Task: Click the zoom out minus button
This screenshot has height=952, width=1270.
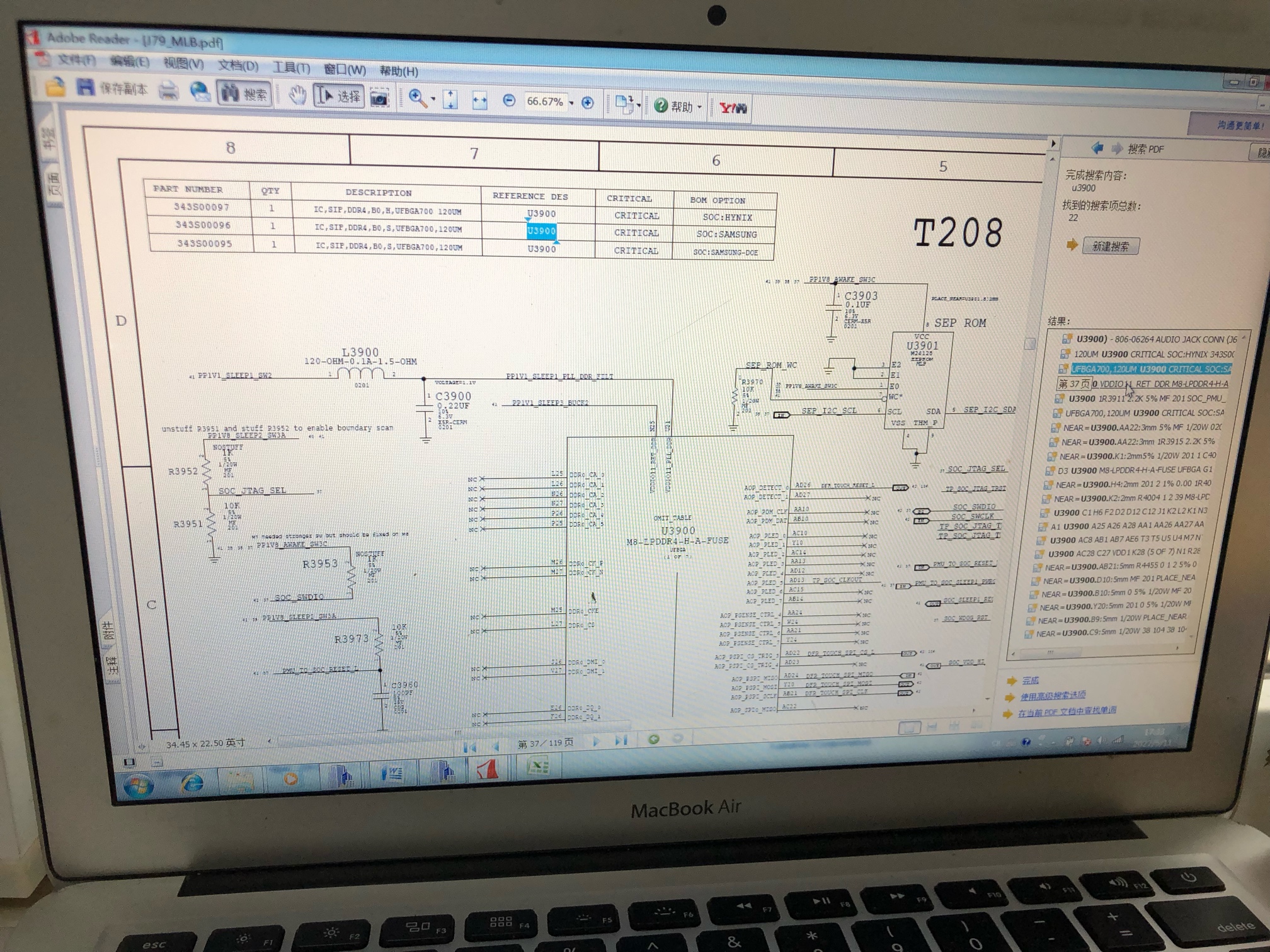Action: (509, 101)
